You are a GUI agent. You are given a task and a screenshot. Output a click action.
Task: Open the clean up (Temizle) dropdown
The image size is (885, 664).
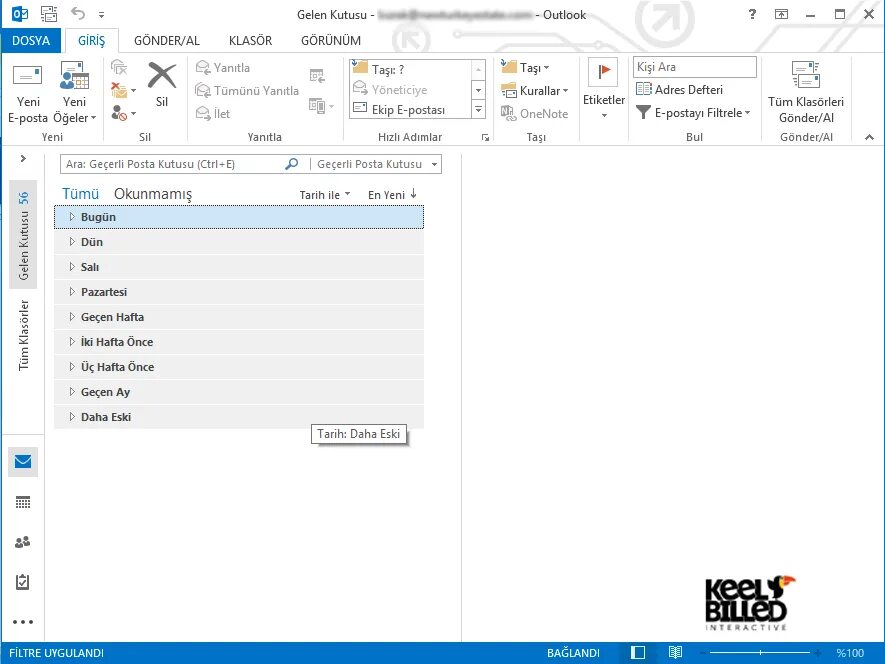pyautogui.click(x=124, y=90)
